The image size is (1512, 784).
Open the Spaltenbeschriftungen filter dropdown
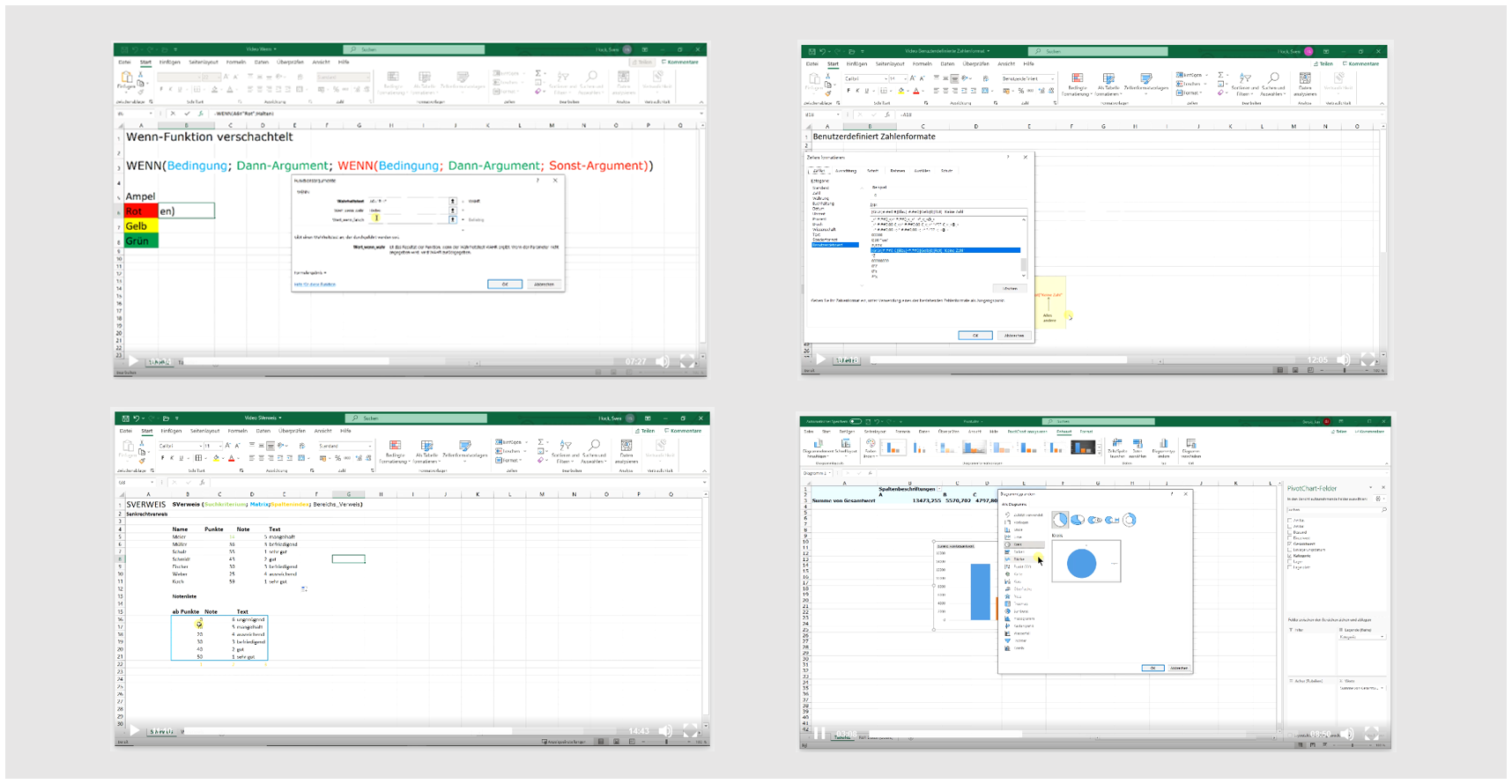pyautogui.click(x=939, y=489)
